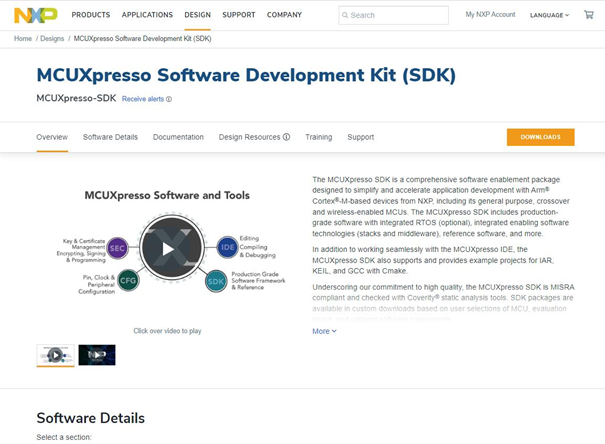Click the main page title heading
The image size is (605, 444).
246,75
